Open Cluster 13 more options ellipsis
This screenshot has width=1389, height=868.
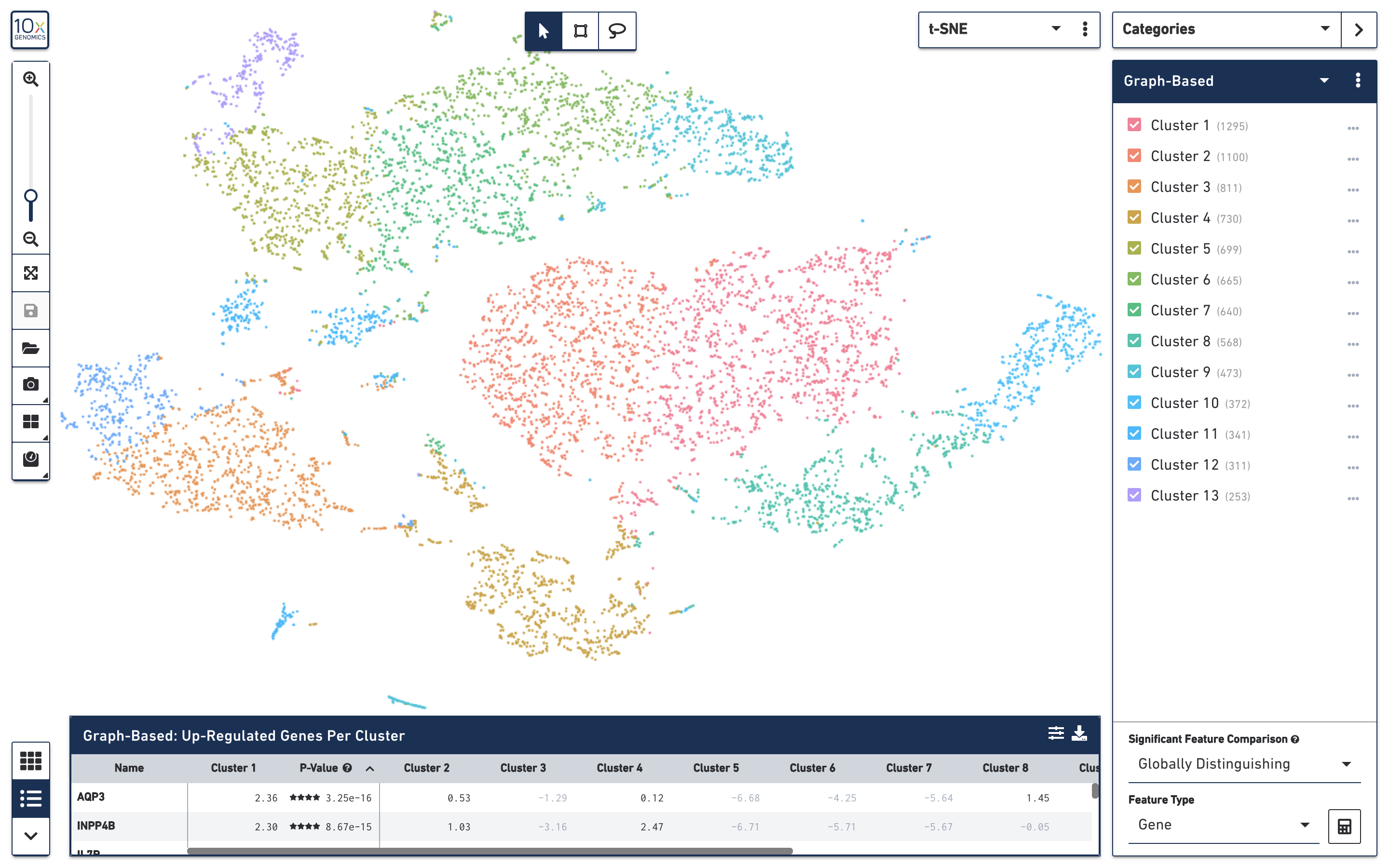tap(1353, 499)
